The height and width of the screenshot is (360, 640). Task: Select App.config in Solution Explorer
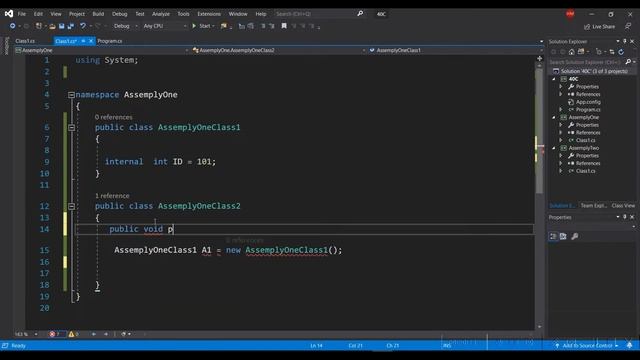click(x=588, y=102)
